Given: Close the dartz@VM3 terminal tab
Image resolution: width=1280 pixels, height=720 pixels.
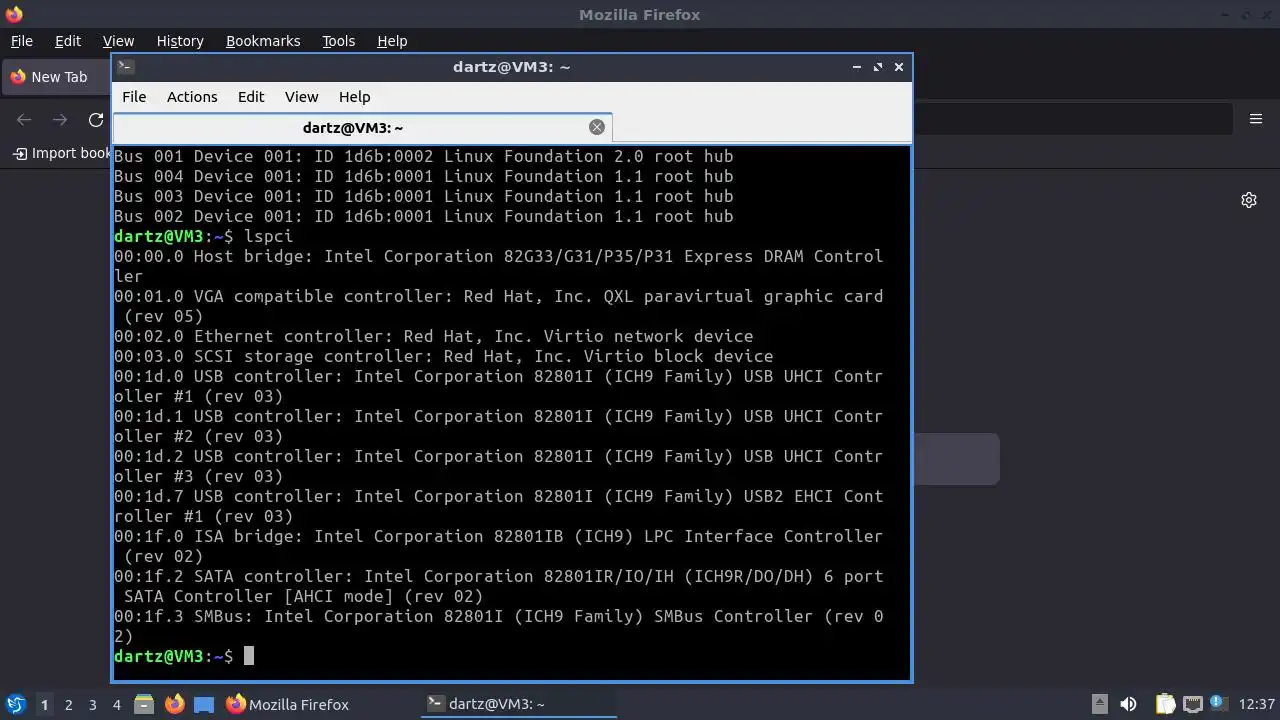Looking at the screenshot, I should [x=597, y=127].
